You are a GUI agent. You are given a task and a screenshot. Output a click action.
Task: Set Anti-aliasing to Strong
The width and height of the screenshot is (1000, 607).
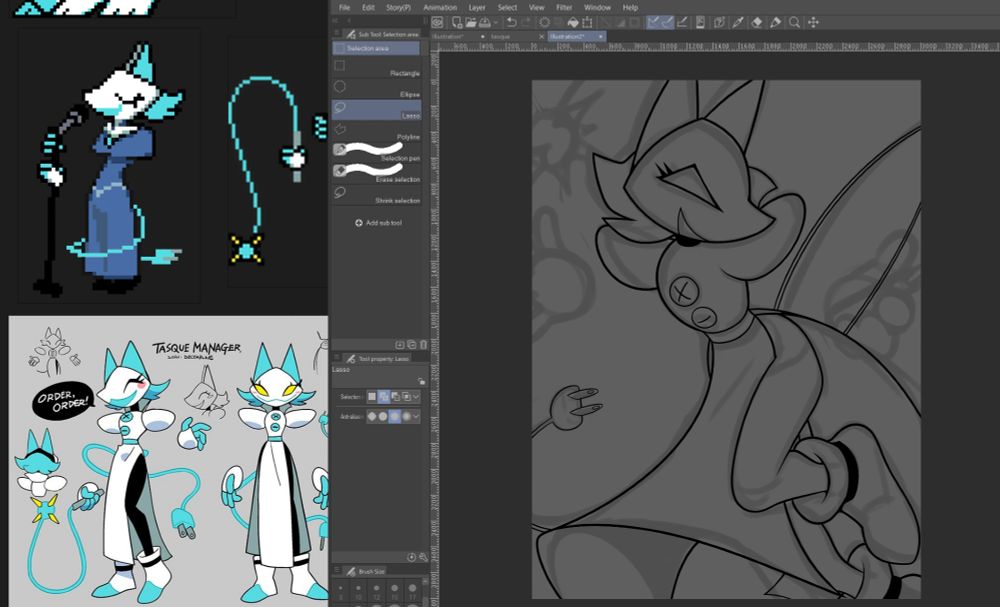406,416
